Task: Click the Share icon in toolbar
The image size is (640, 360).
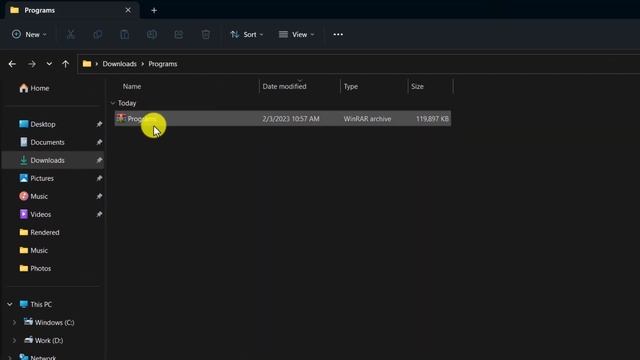Action: tap(179, 35)
